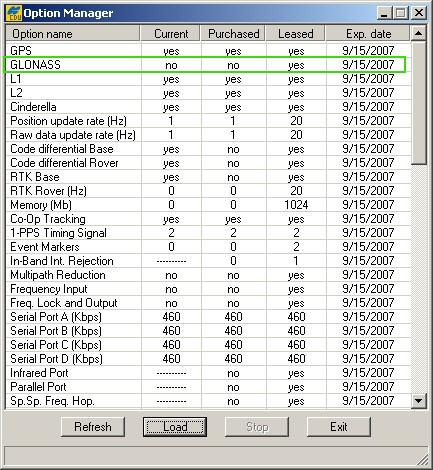Click the scrollbar up arrow

(419, 33)
